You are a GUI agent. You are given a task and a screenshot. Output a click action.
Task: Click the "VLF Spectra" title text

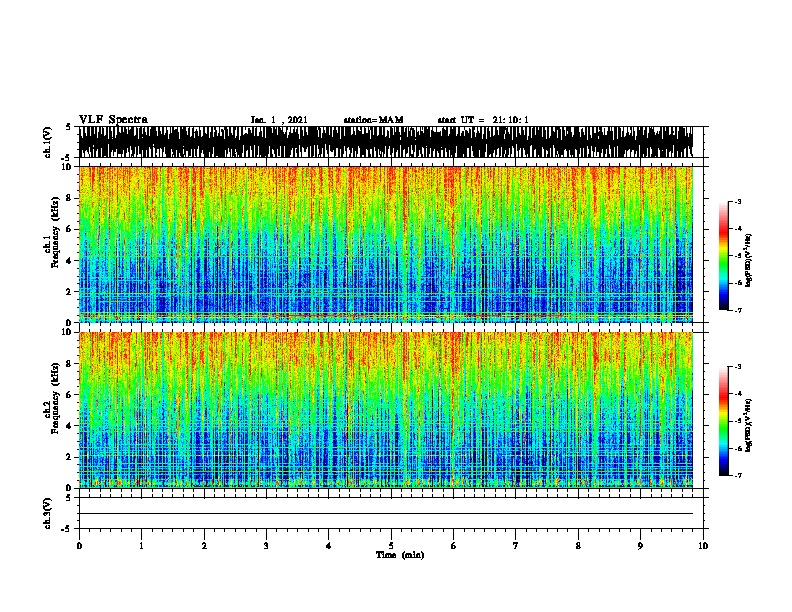tap(113, 119)
